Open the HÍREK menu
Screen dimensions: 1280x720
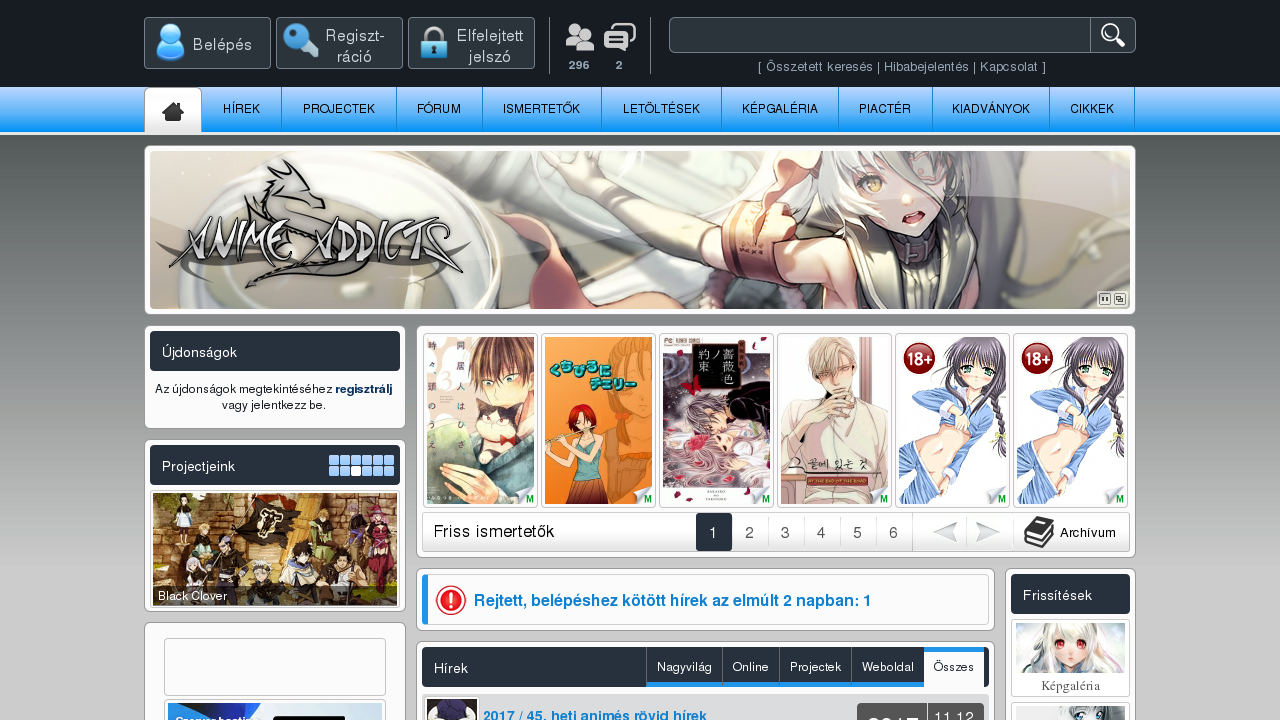(x=241, y=109)
